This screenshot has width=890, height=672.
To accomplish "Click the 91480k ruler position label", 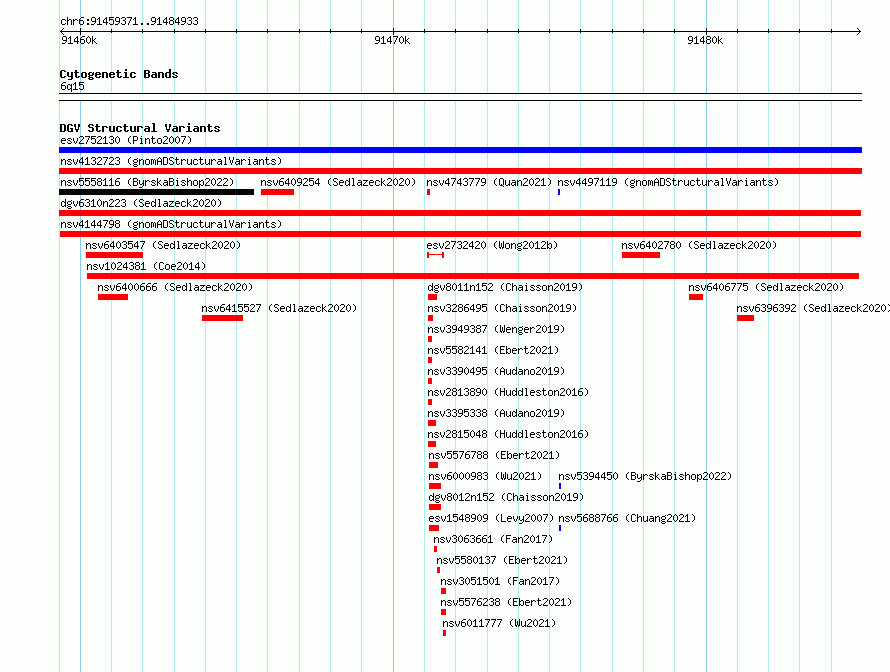I will click(705, 40).
